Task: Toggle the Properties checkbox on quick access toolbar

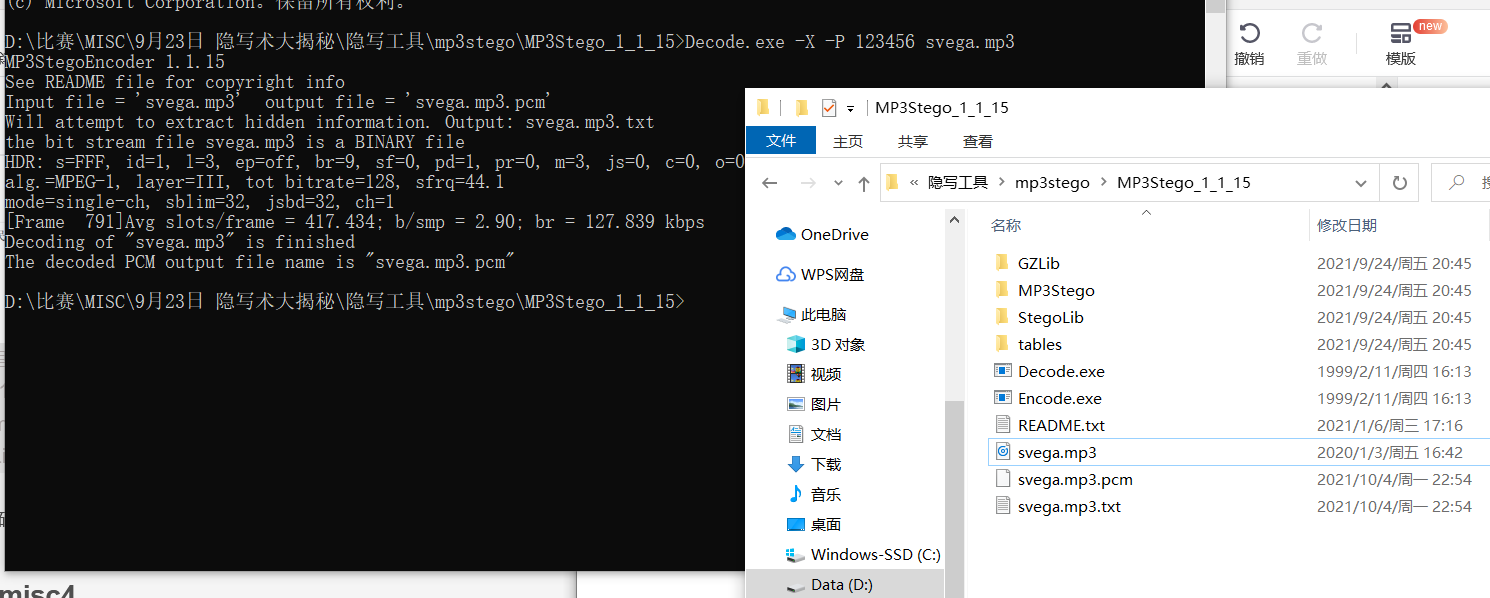Action: click(x=827, y=107)
